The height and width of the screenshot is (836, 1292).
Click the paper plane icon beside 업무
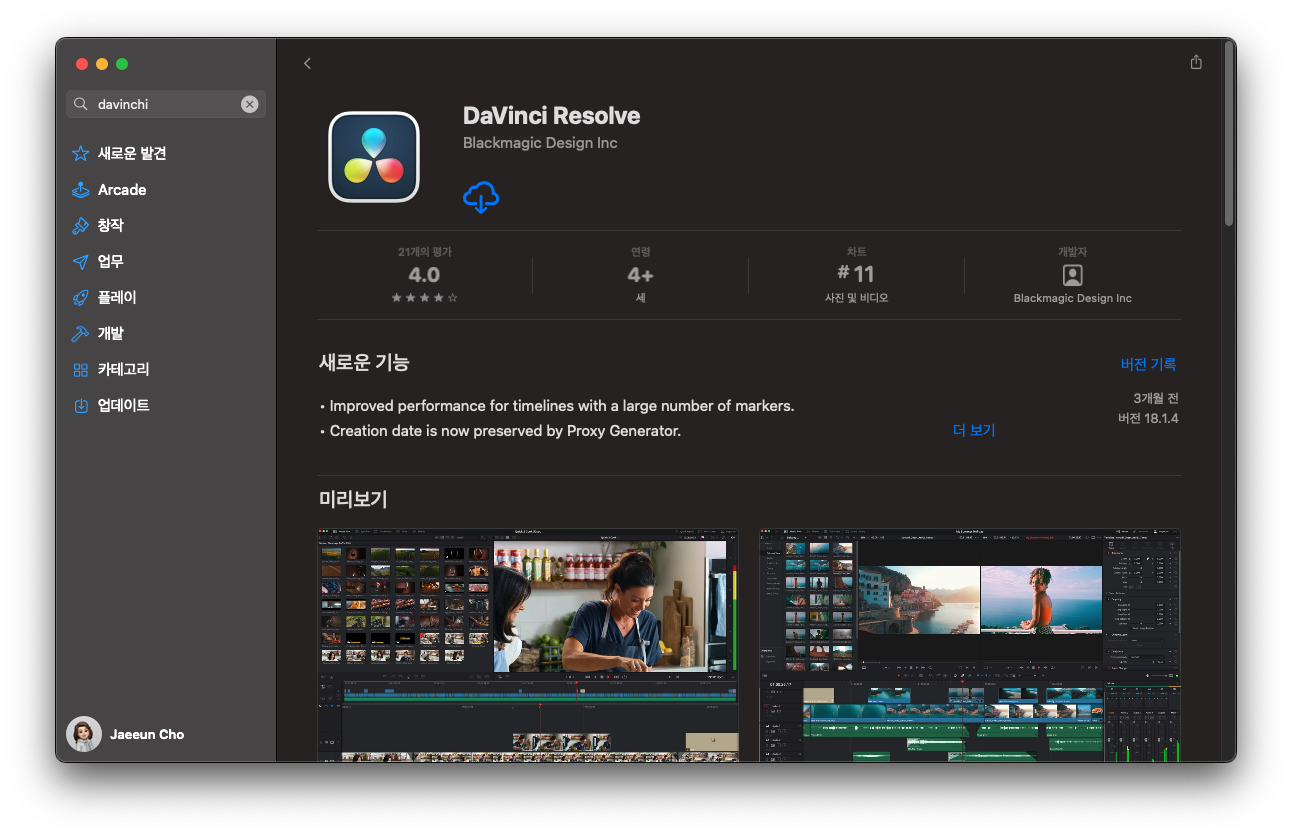click(81, 261)
